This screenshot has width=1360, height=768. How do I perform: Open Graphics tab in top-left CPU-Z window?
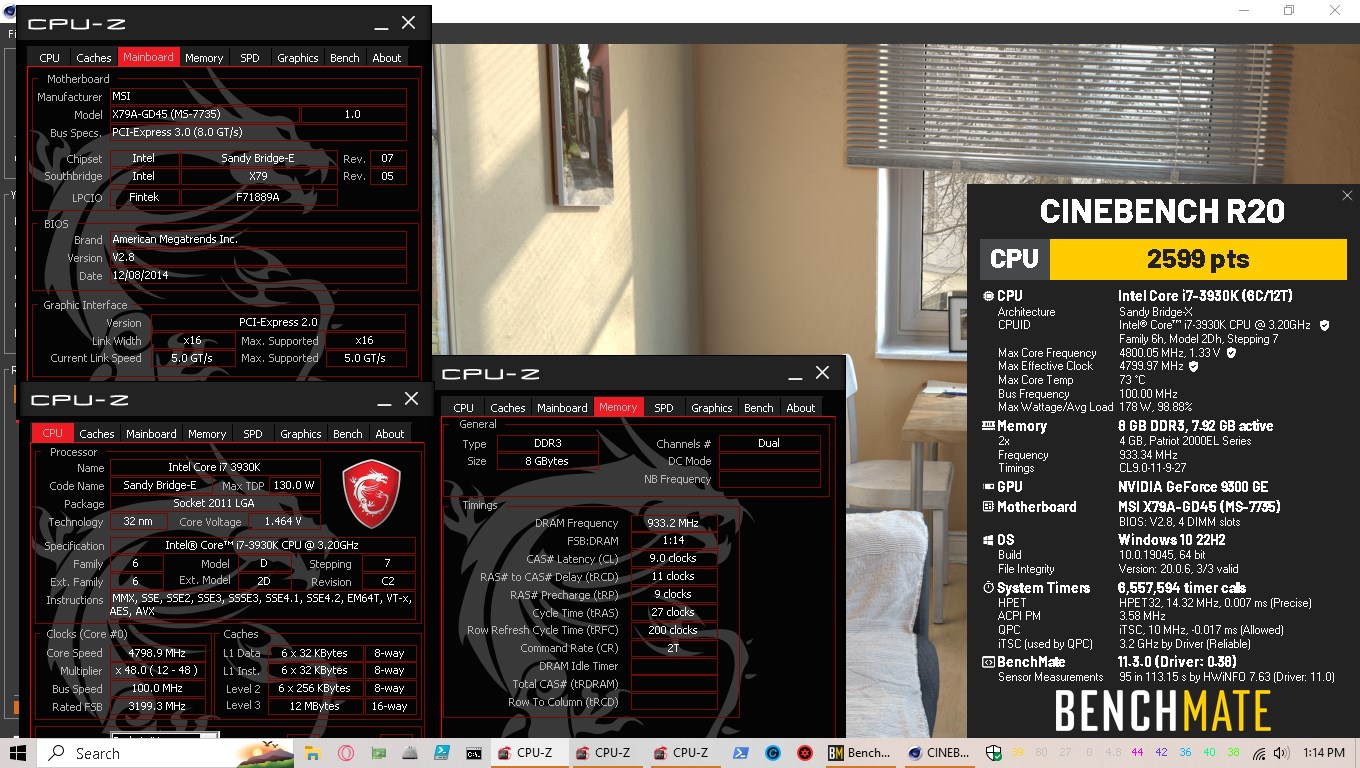click(298, 58)
